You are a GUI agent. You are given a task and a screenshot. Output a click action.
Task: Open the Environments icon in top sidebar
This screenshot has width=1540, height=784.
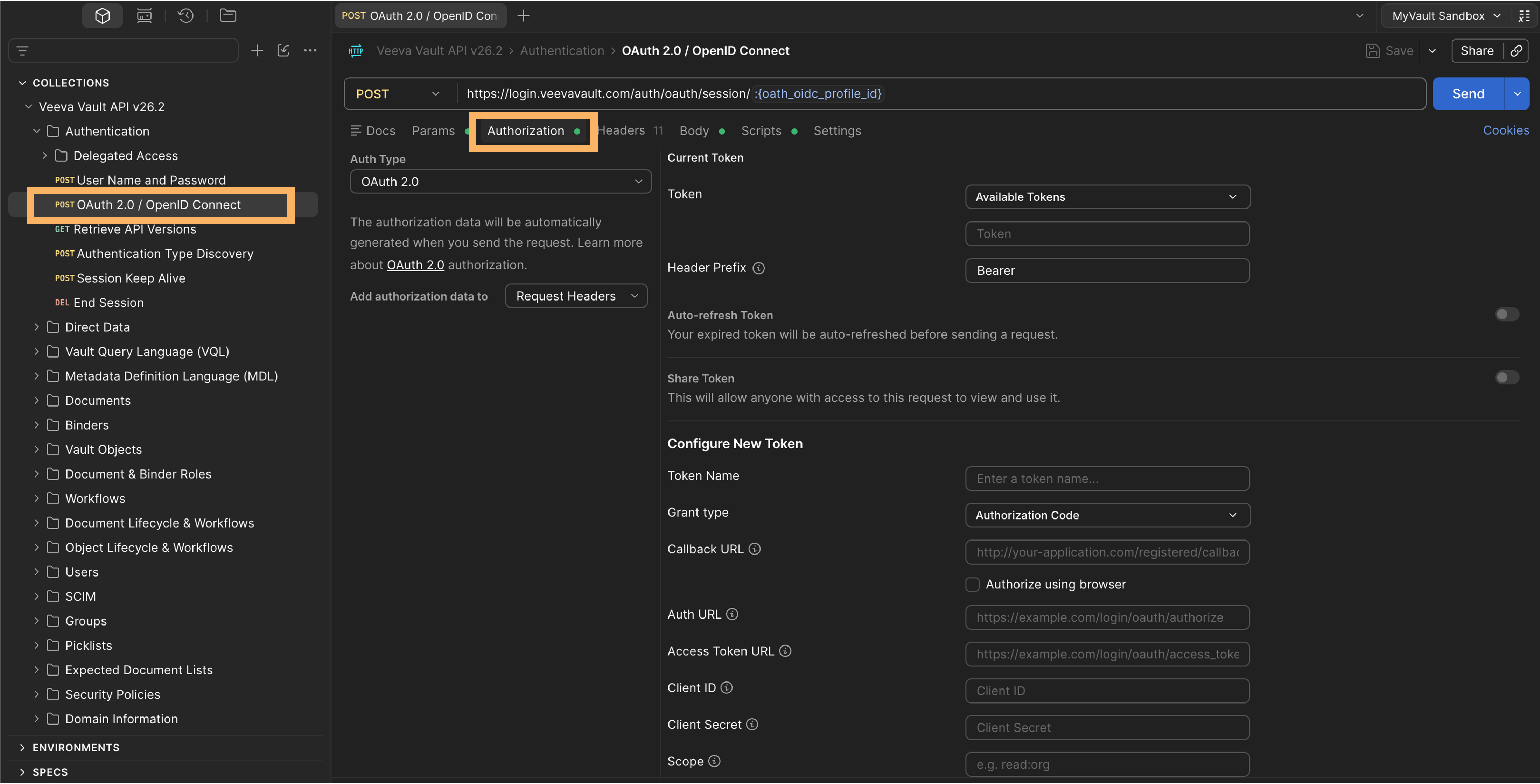[x=144, y=15]
